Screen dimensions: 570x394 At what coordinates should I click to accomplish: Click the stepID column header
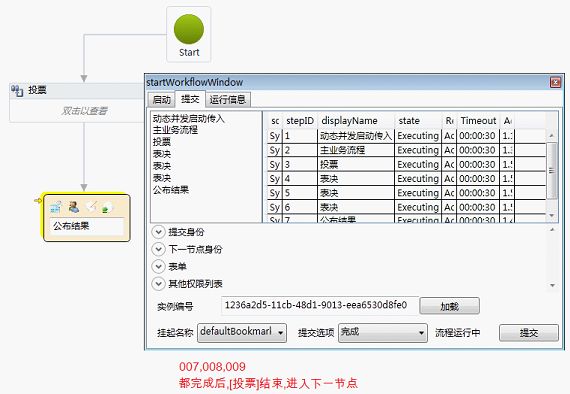point(300,121)
